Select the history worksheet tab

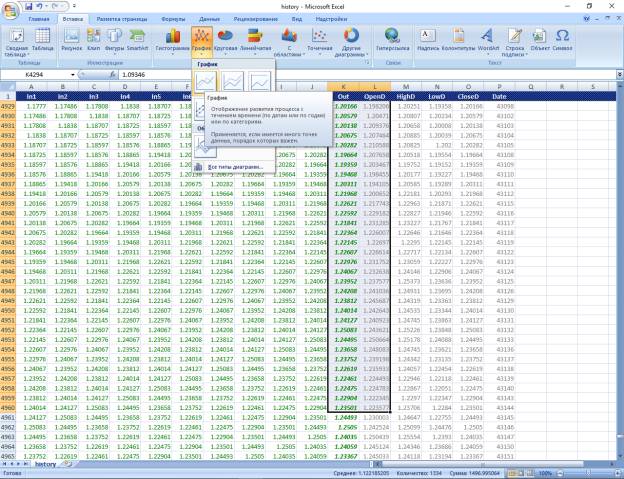point(46,464)
